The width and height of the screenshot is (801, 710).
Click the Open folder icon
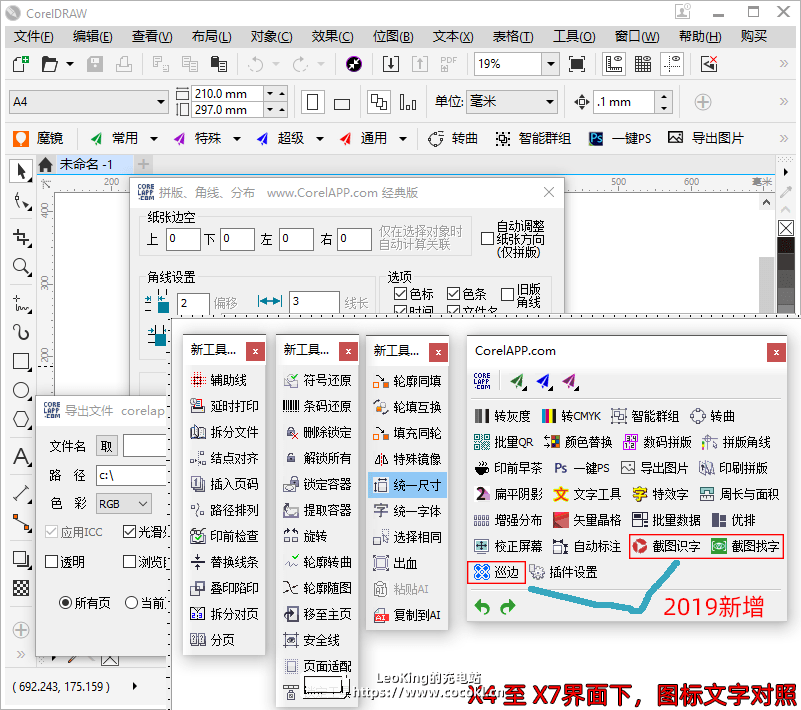(x=50, y=64)
